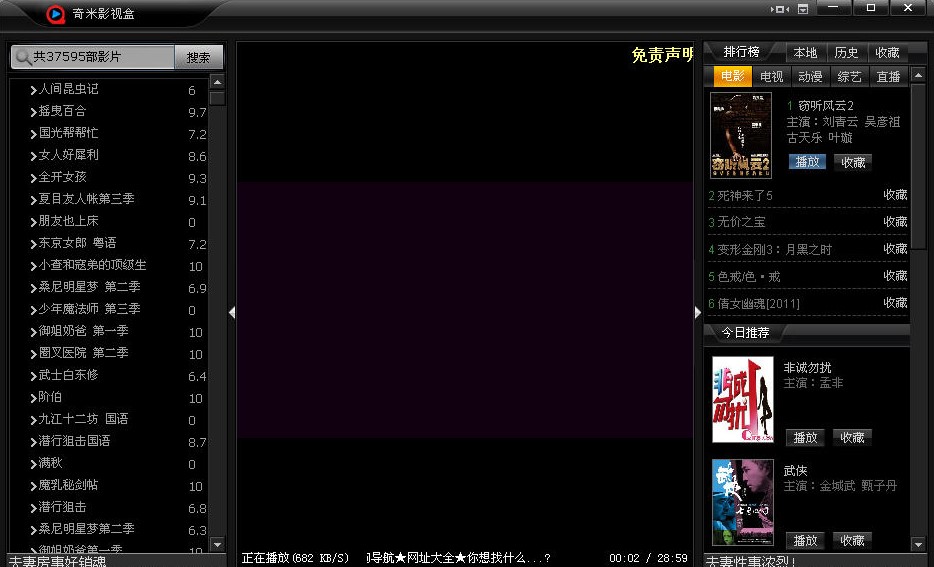Open the title bar dropdown menu icon
This screenshot has width=934, height=567.
pos(803,9)
